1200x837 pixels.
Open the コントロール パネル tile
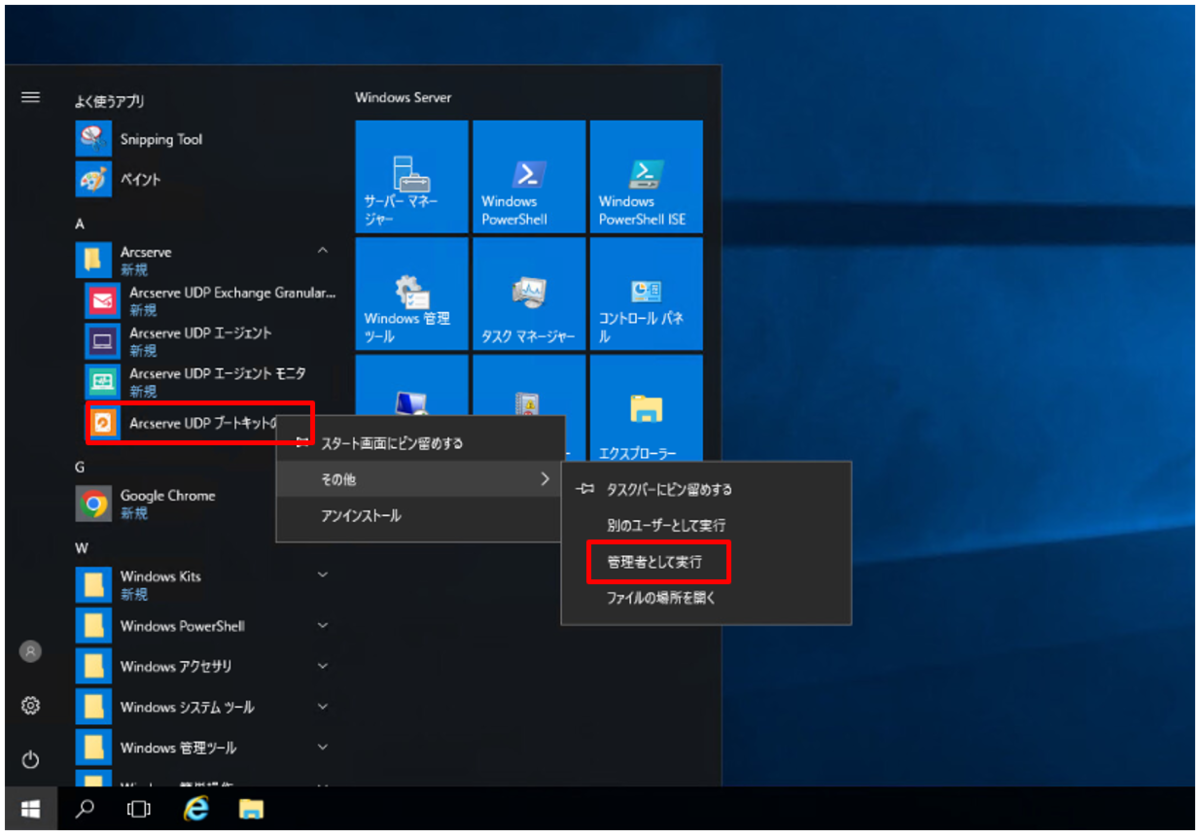point(646,294)
